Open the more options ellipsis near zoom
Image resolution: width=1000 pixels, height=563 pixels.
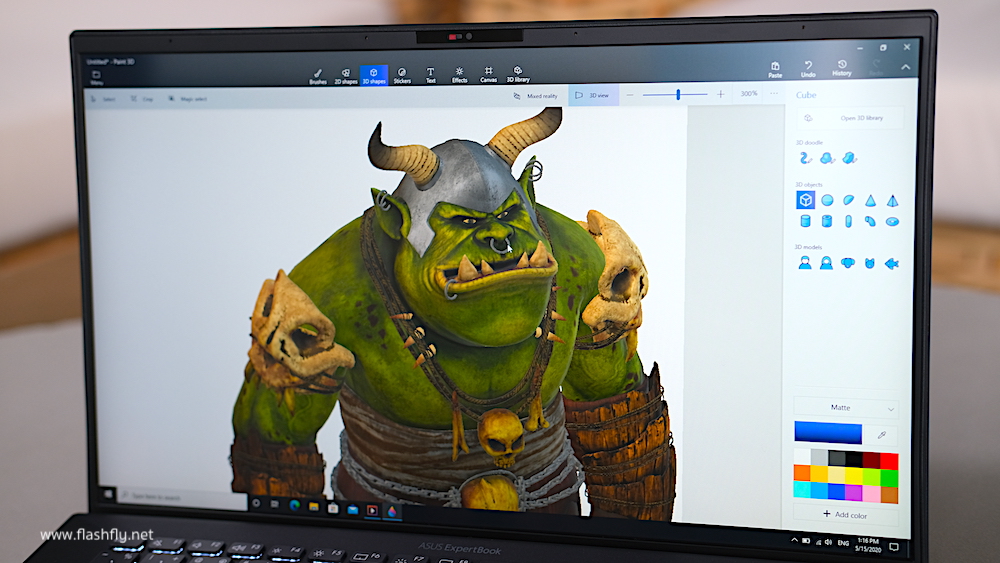click(772, 94)
